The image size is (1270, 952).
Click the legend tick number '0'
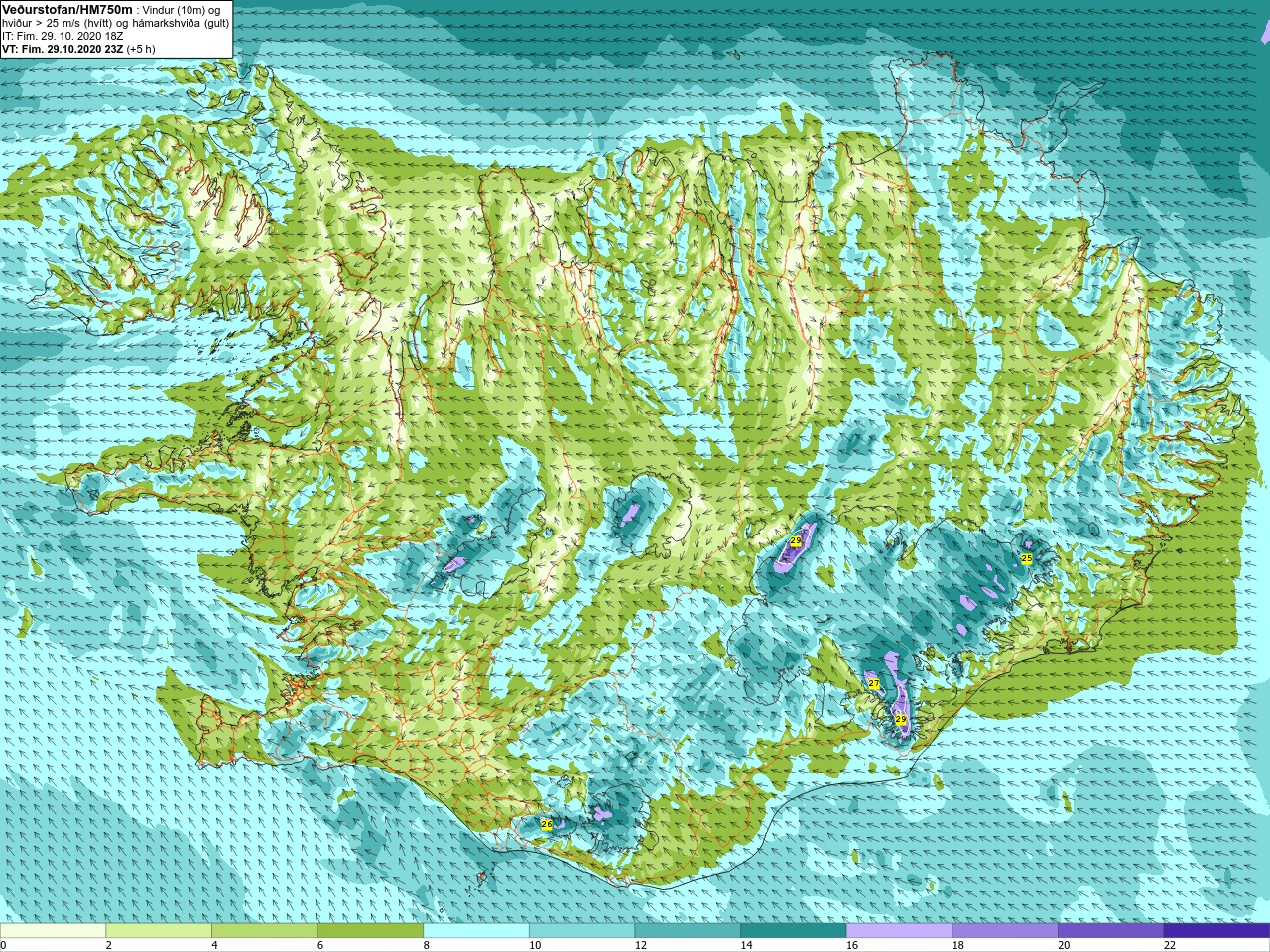pos(3,945)
